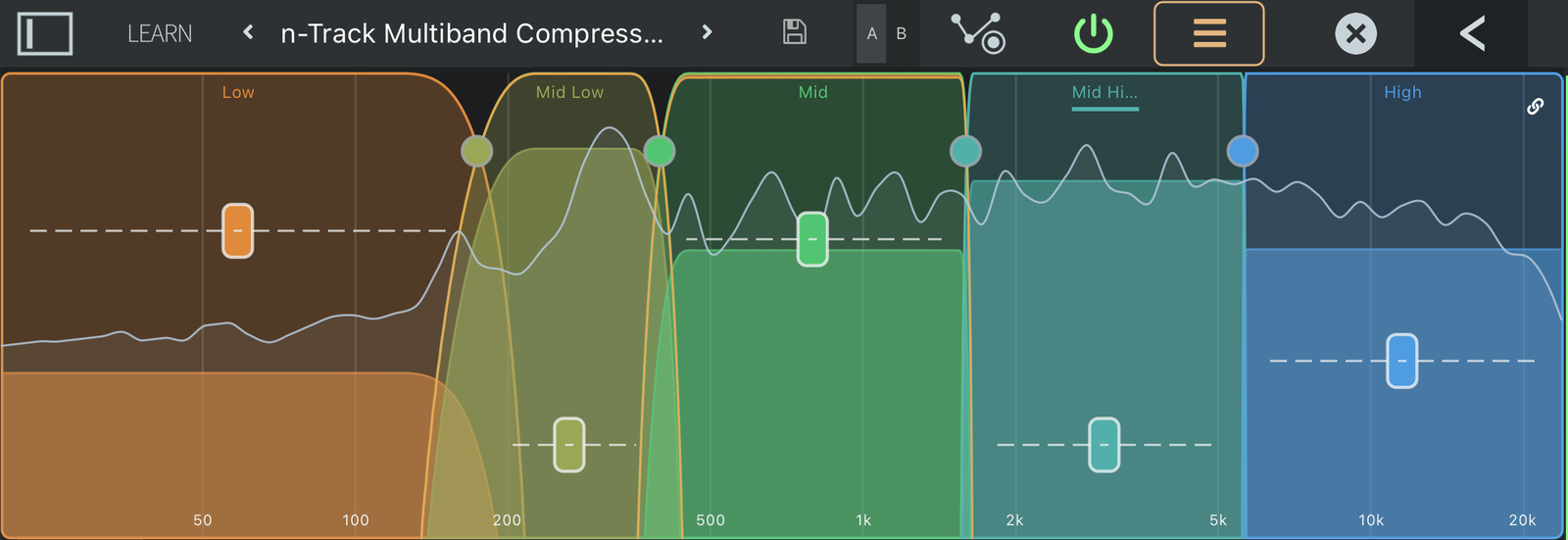Open the routing/sidechain nodes icon
Viewport: 1568px width, 540px height.
(978, 32)
